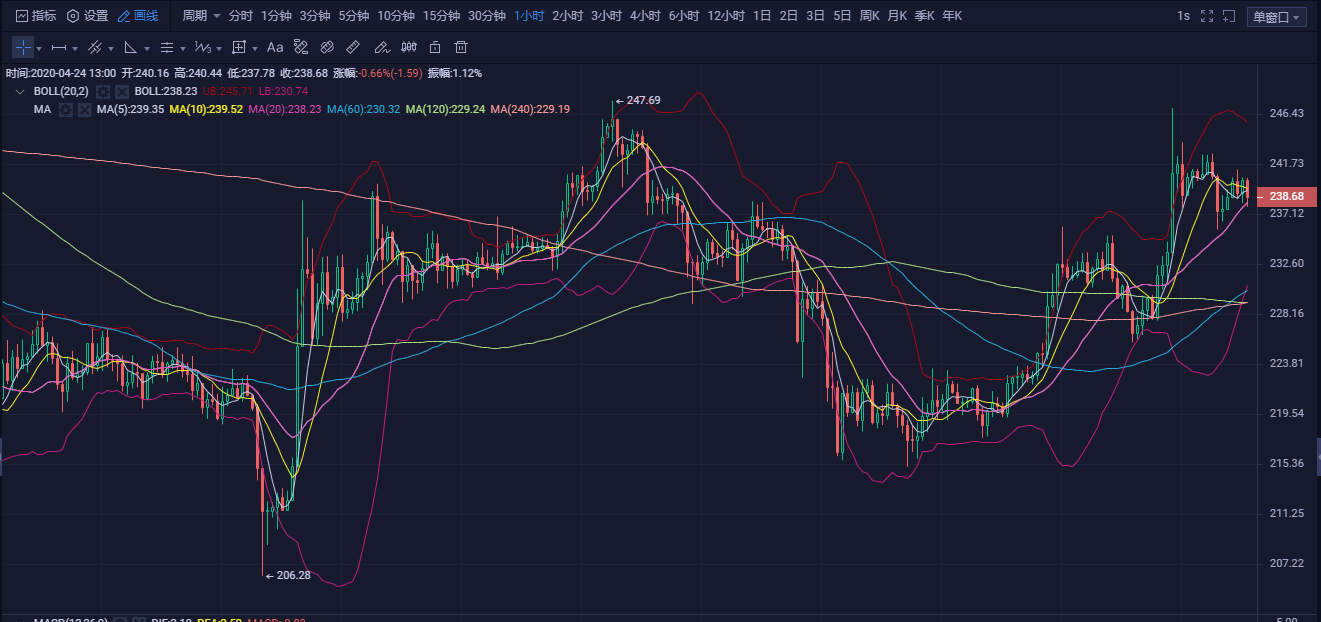
Task: Click the link drawings icon
Action: coord(327,47)
